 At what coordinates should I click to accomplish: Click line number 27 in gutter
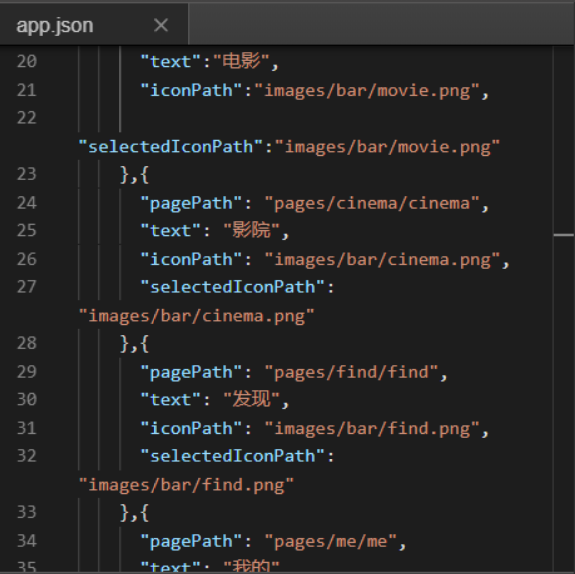[x=27, y=287]
